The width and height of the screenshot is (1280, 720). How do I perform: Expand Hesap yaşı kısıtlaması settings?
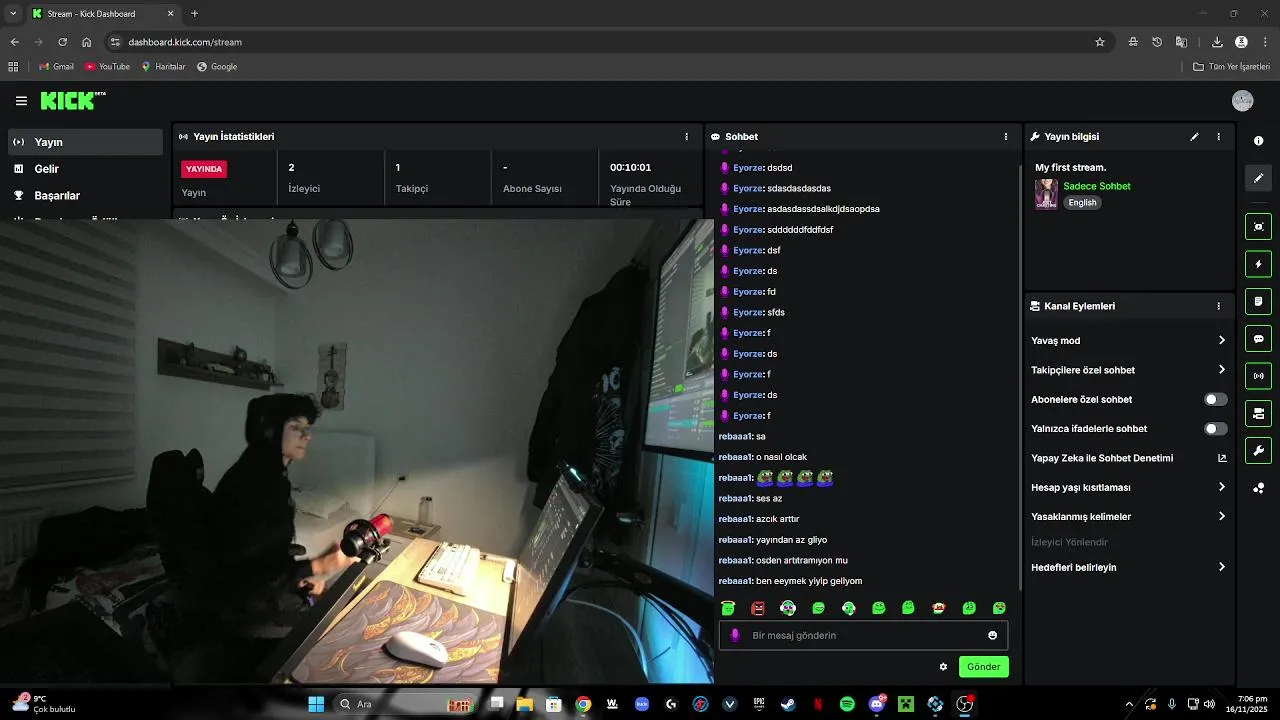pyautogui.click(x=1129, y=487)
